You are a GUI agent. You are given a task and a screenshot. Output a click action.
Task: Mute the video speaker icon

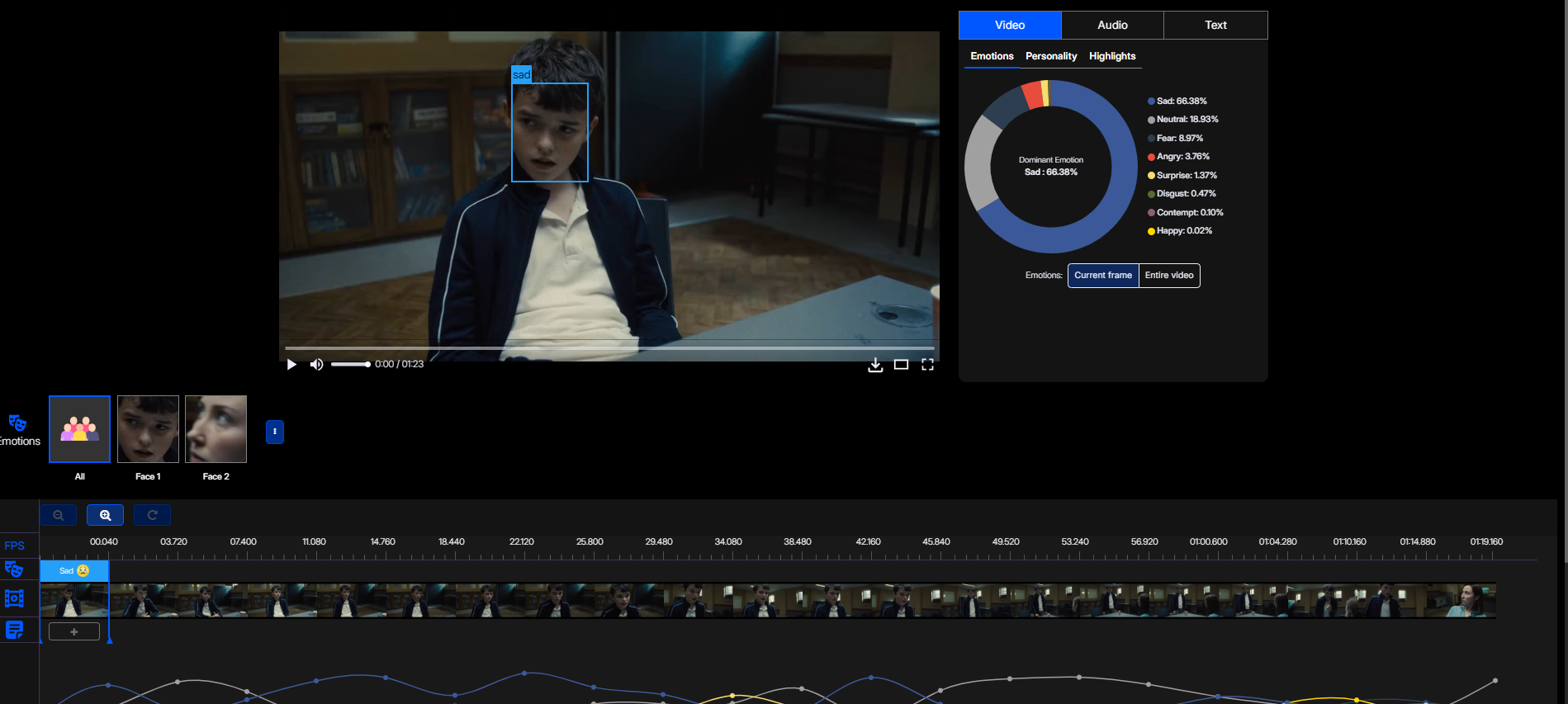click(x=316, y=364)
